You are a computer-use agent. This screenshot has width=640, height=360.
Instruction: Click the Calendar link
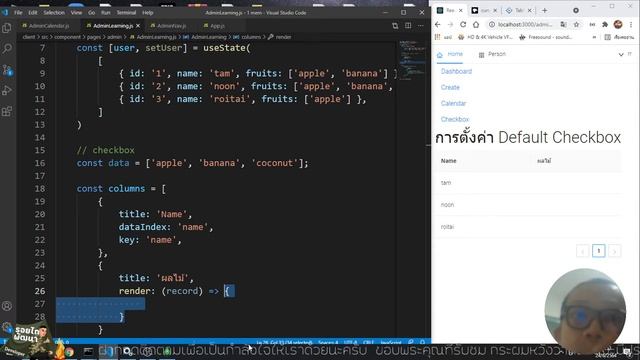pyautogui.click(x=453, y=103)
